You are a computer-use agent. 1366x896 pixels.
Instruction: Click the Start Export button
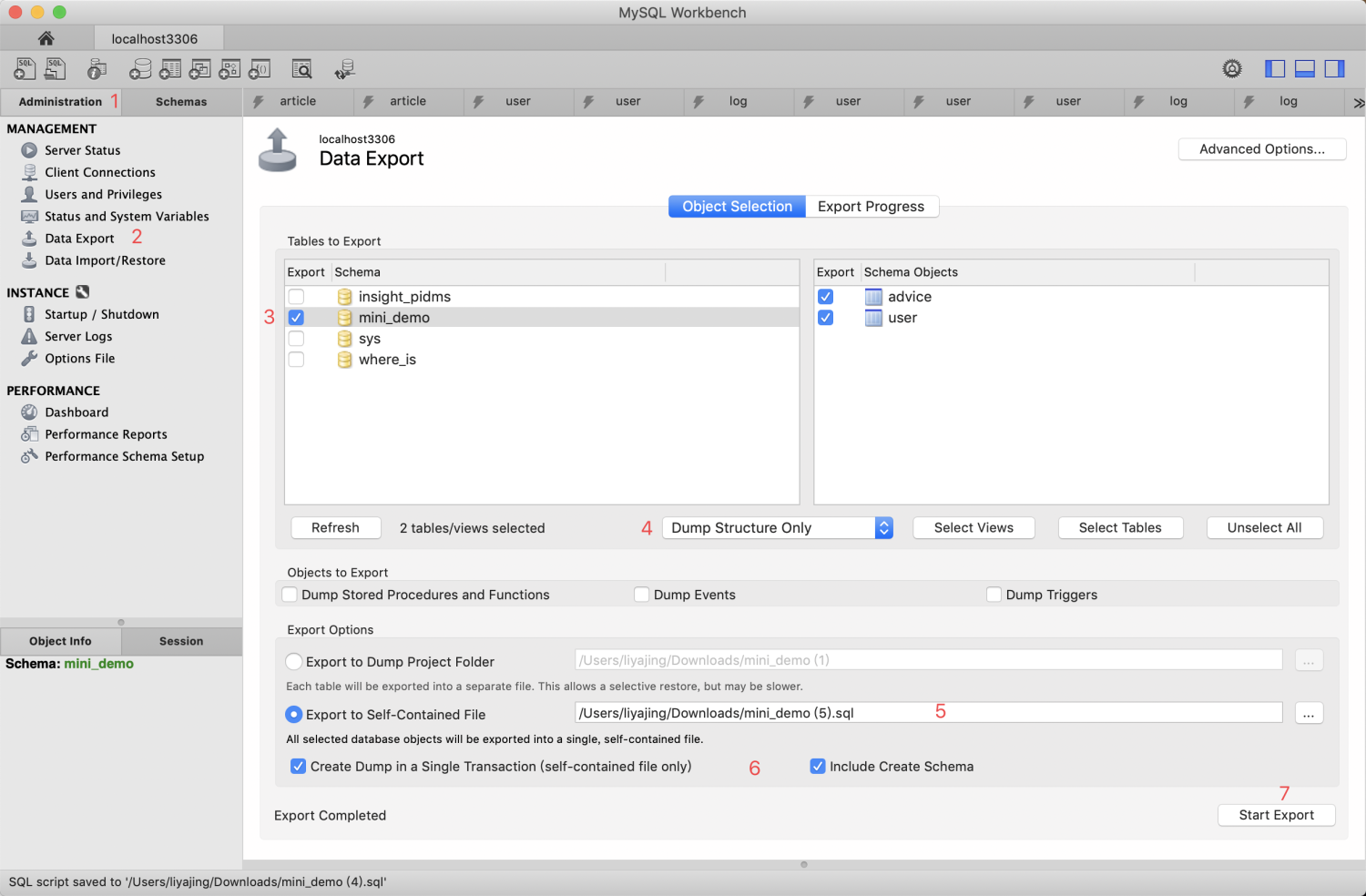1276,815
